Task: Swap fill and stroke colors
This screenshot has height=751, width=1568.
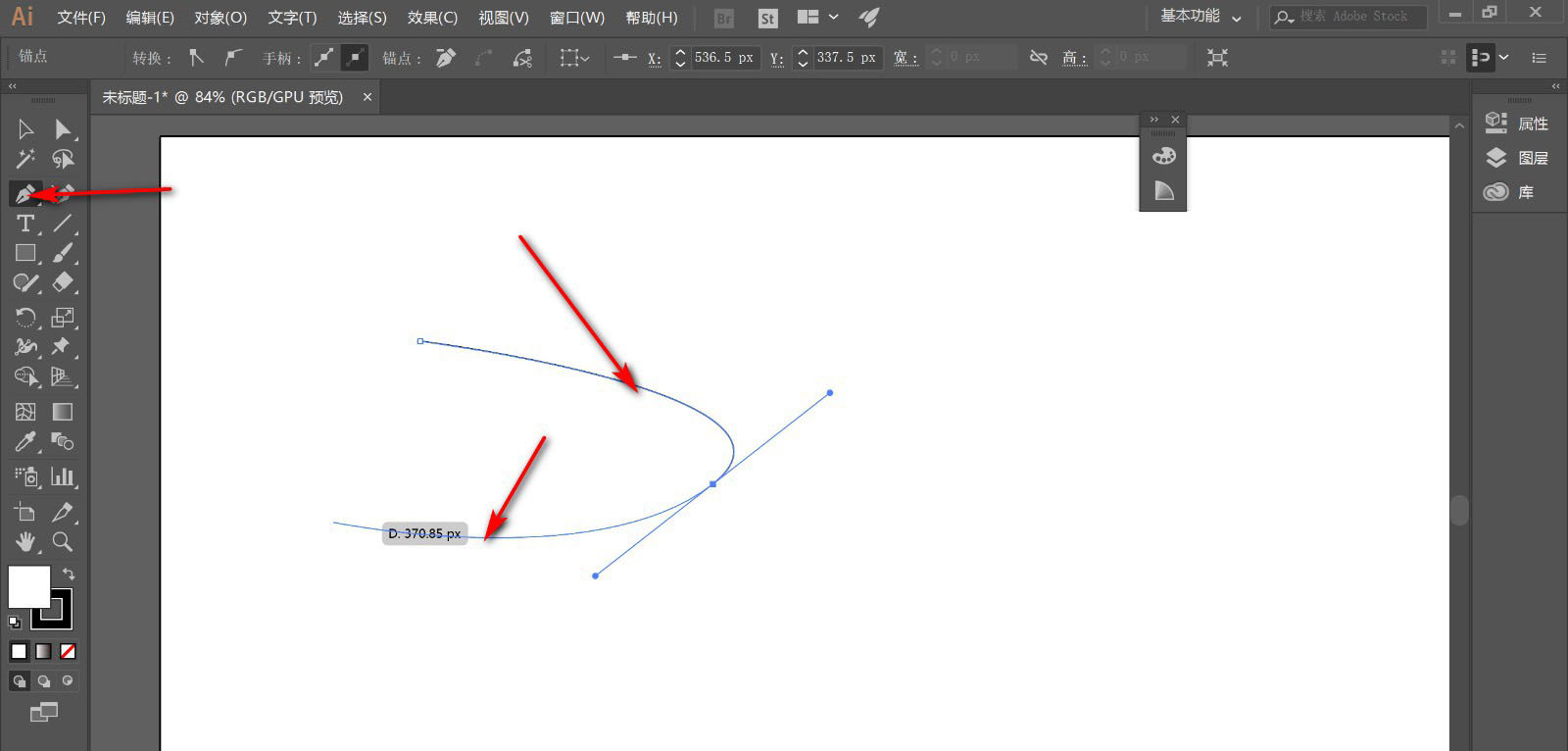Action: tap(68, 574)
